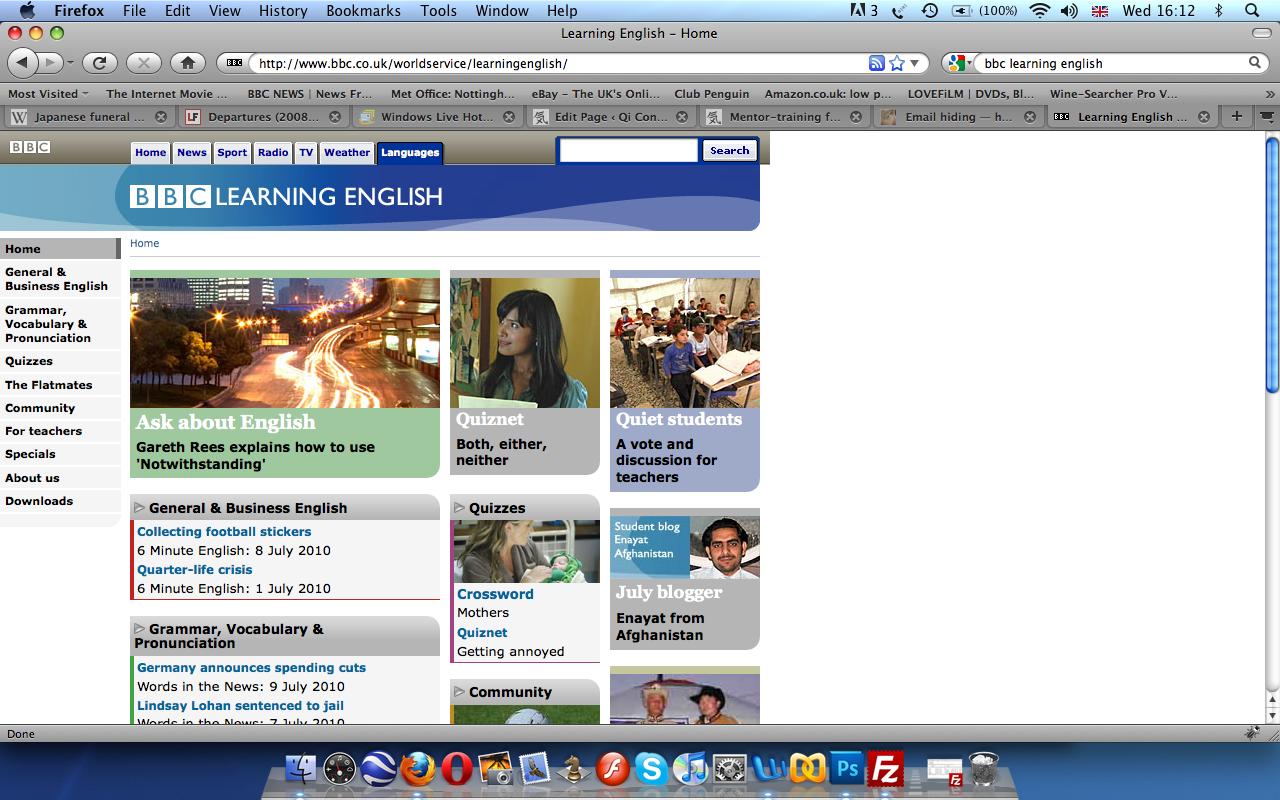Viewport: 1280px width, 800px height.
Task: Click the RSS feed icon in address bar
Action: (877, 63)
